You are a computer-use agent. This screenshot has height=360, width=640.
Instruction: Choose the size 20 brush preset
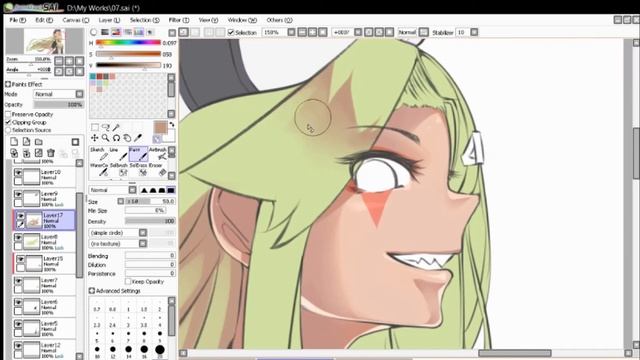coord(160,350)
